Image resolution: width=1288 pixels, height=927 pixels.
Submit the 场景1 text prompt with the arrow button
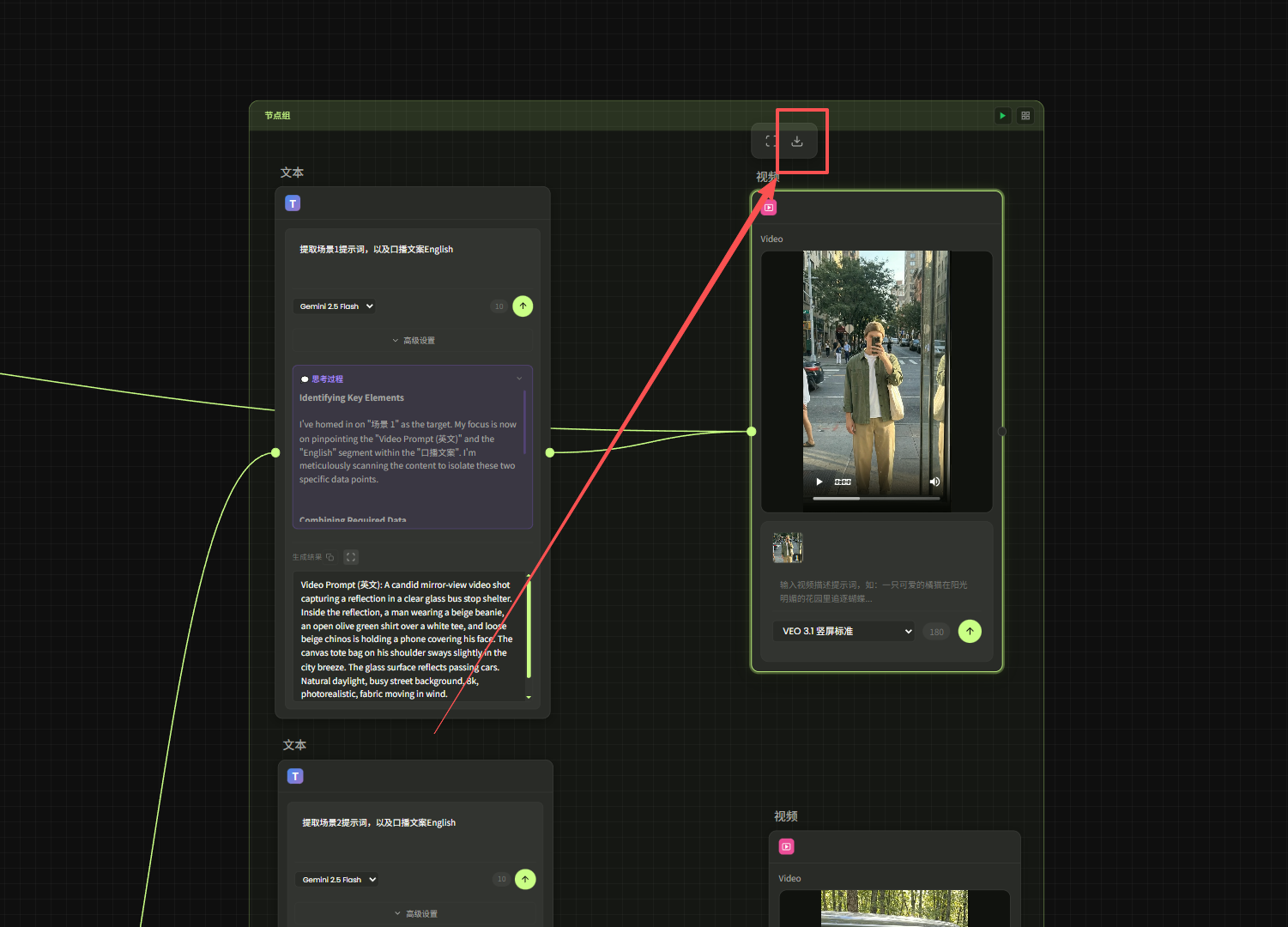(x=523, y=306)
